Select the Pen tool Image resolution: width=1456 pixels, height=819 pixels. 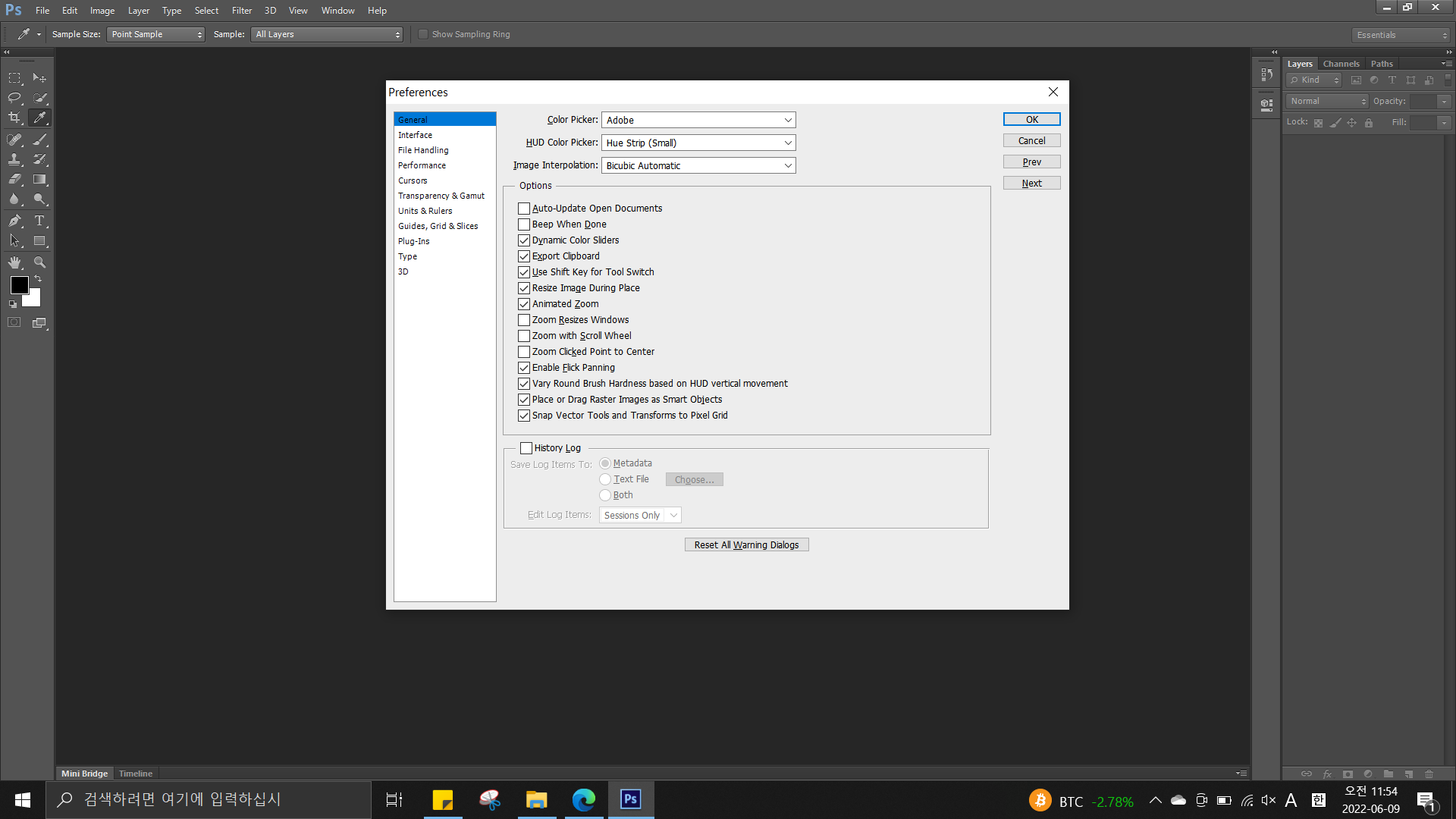tap(14, 221)
